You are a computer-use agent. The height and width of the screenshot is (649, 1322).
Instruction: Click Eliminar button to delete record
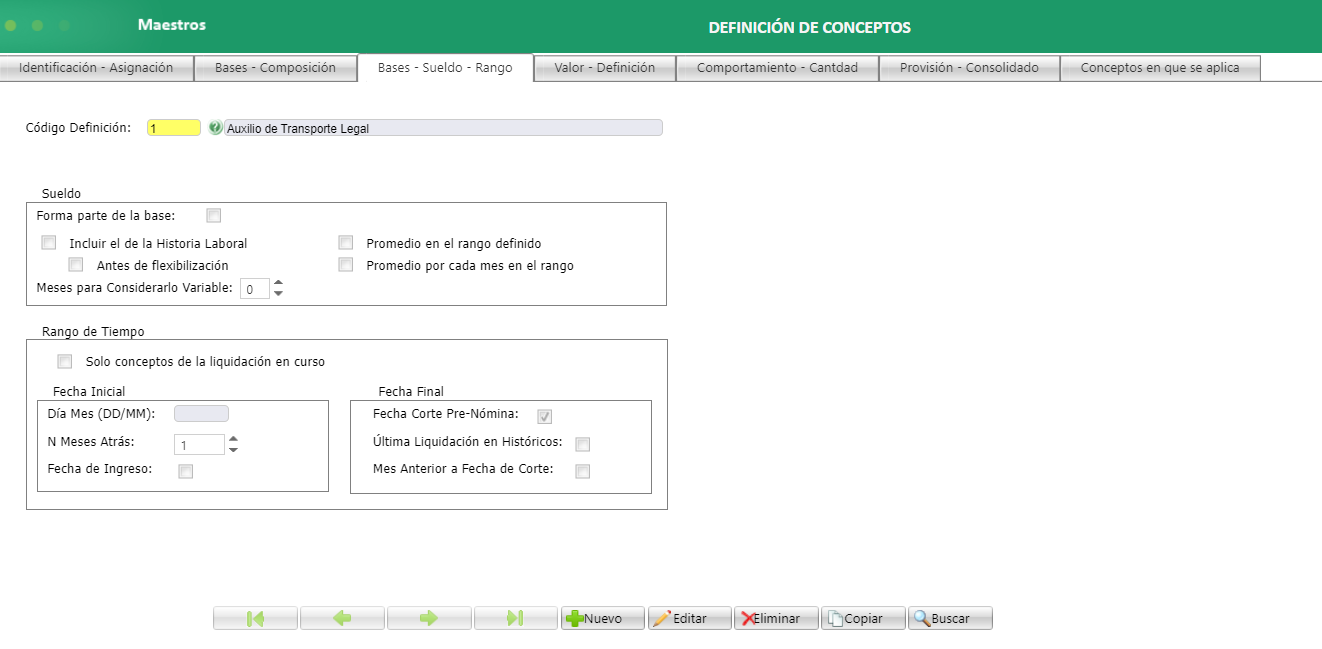776,618
